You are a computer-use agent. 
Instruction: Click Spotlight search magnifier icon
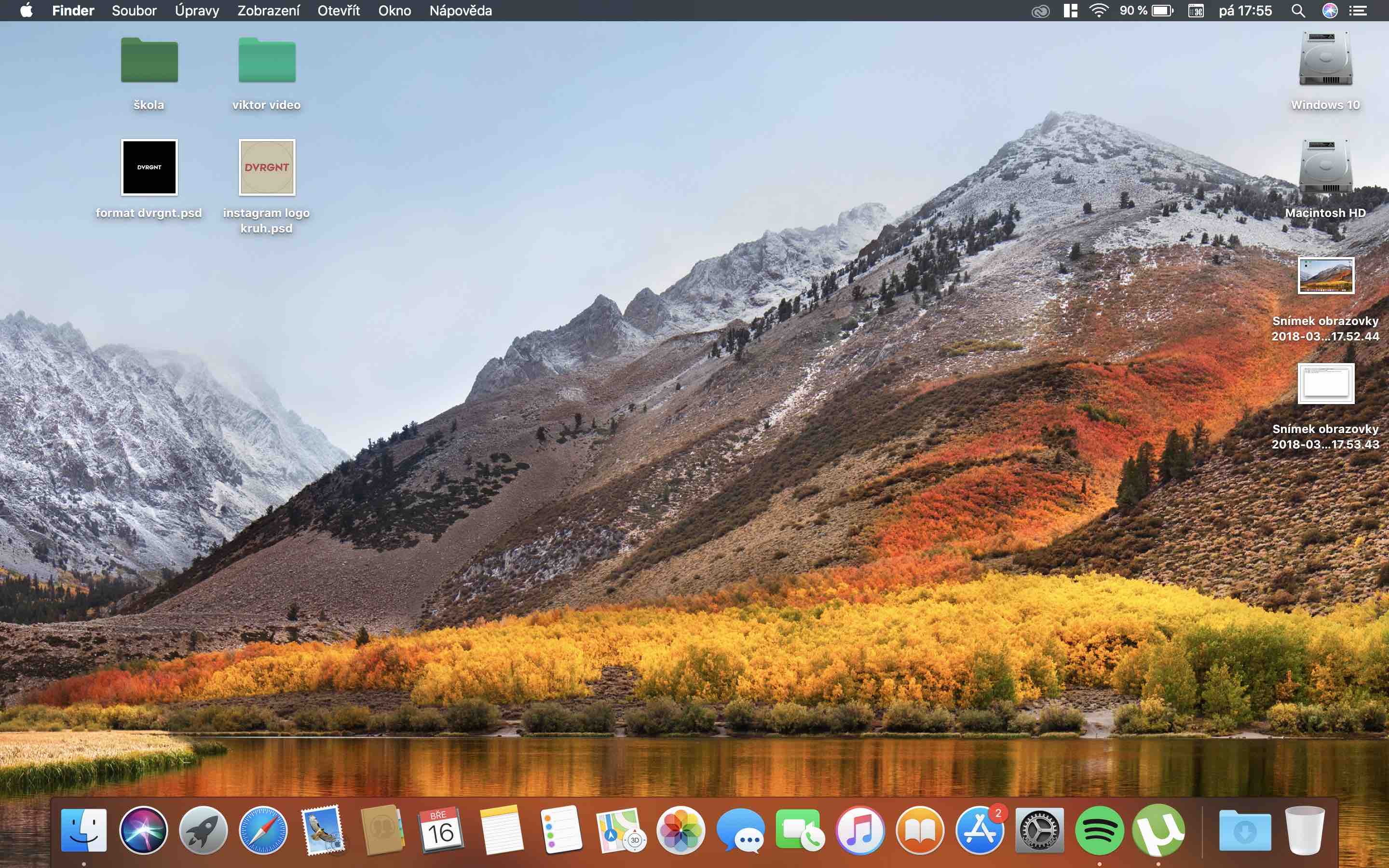[1298, 10]
